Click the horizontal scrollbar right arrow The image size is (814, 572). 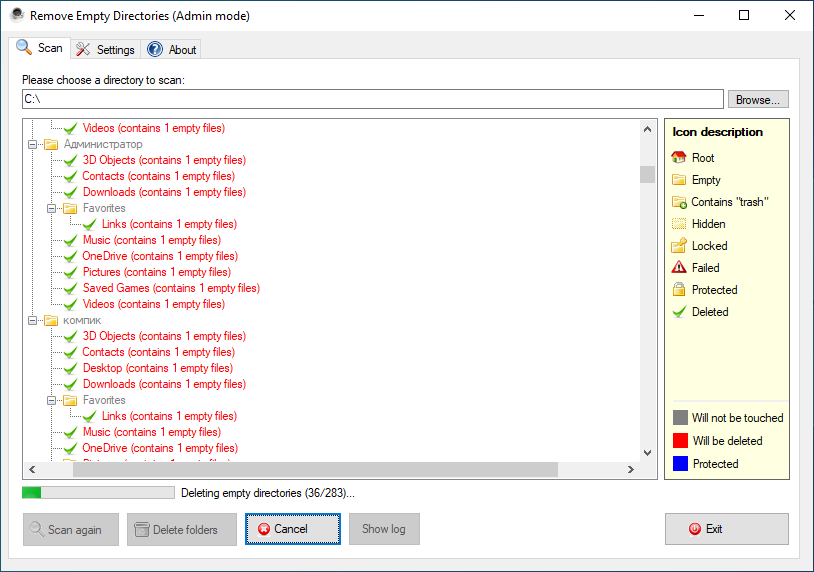(x=630, y=470)
